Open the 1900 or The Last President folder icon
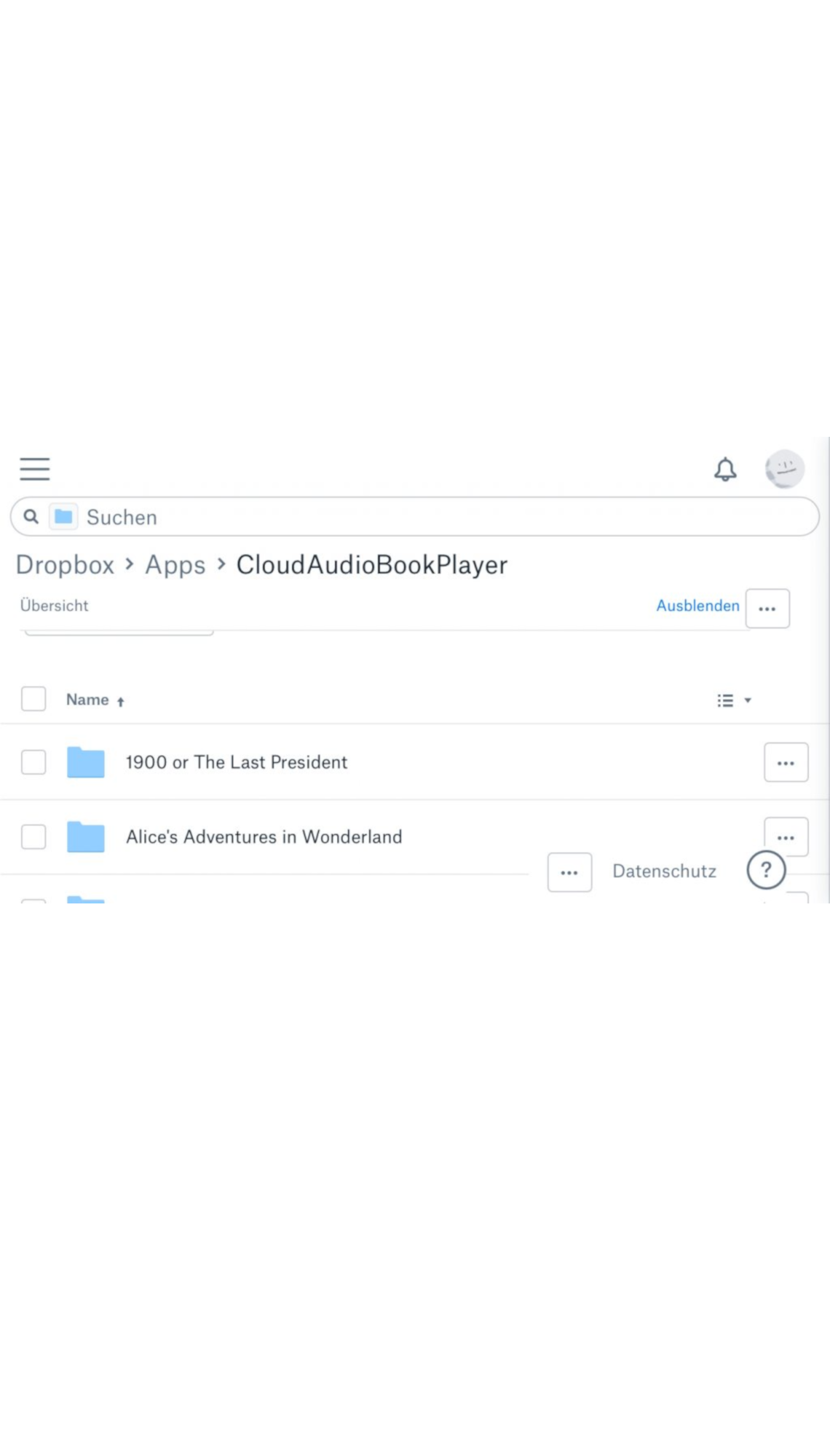This screenshot has width=830, height=1456. pos(86,762)
